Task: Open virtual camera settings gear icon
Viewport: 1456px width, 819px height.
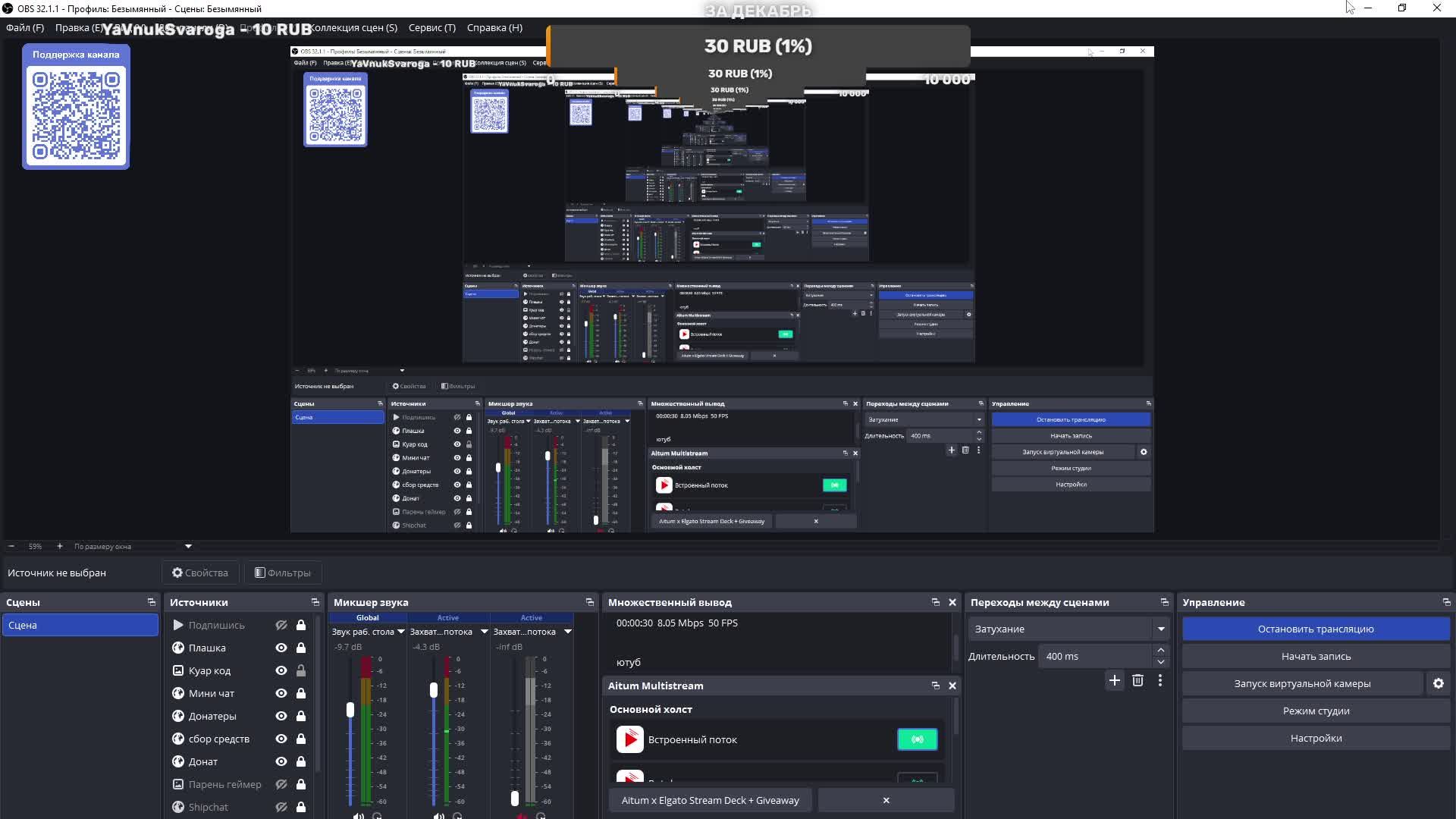Action: click(1438, 683)
